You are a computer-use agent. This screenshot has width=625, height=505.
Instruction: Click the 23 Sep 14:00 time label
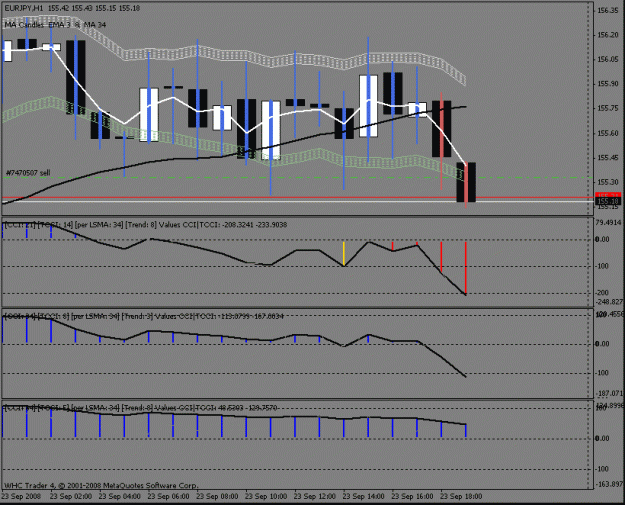pyautogui.click(x=364, y=496)
